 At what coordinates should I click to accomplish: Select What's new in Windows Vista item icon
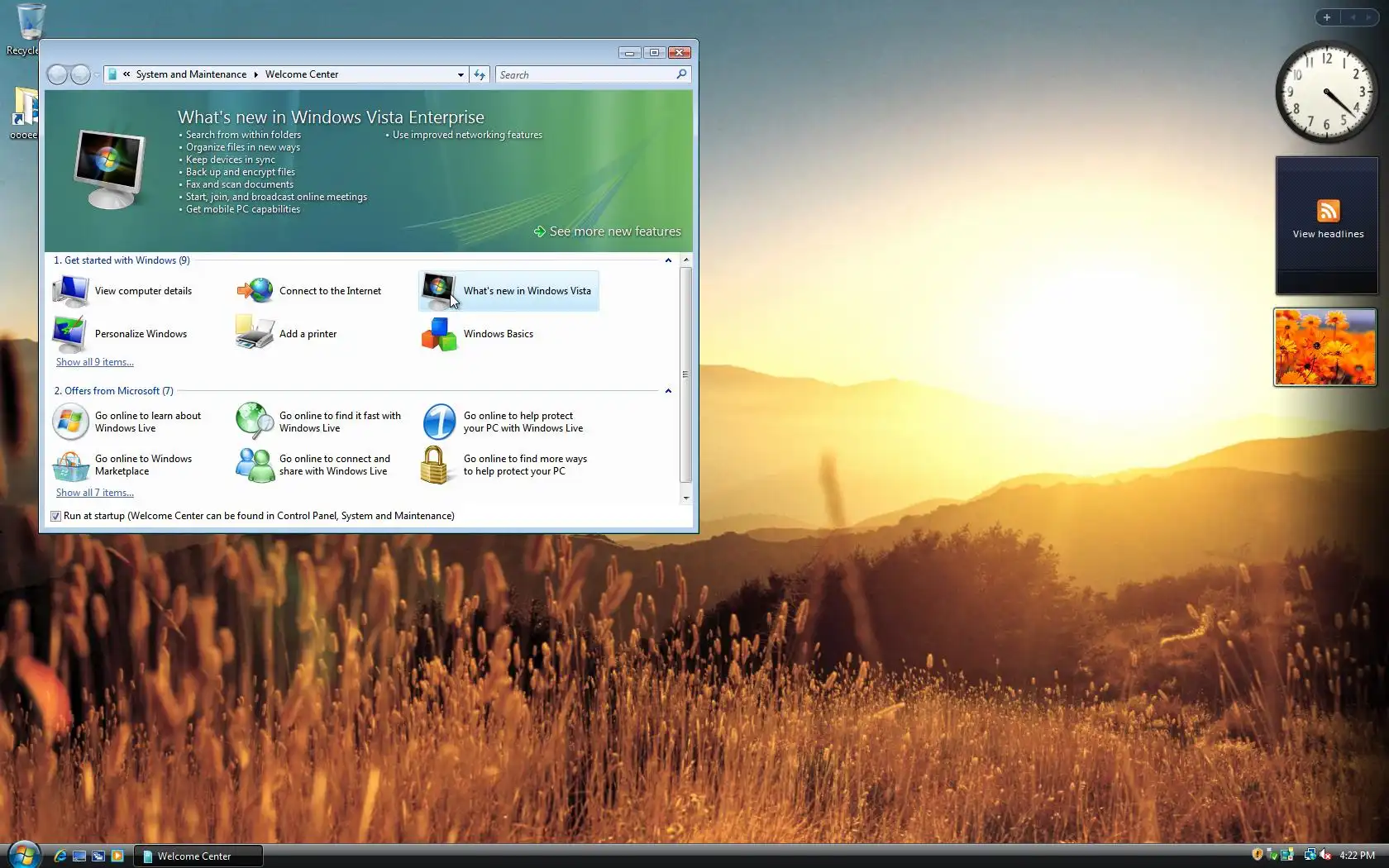pos(438,291)
